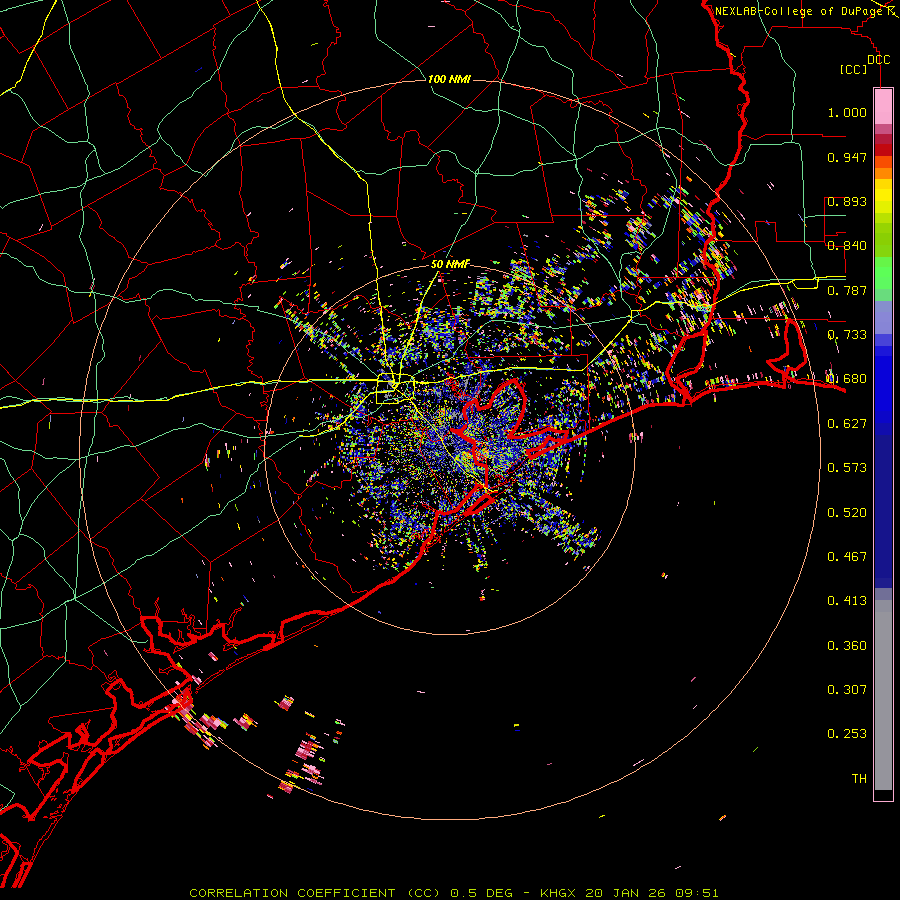Click the TH threshold label on the scale
The height and width of the screenshot is (900, 900).
click(x=859, y=779)
